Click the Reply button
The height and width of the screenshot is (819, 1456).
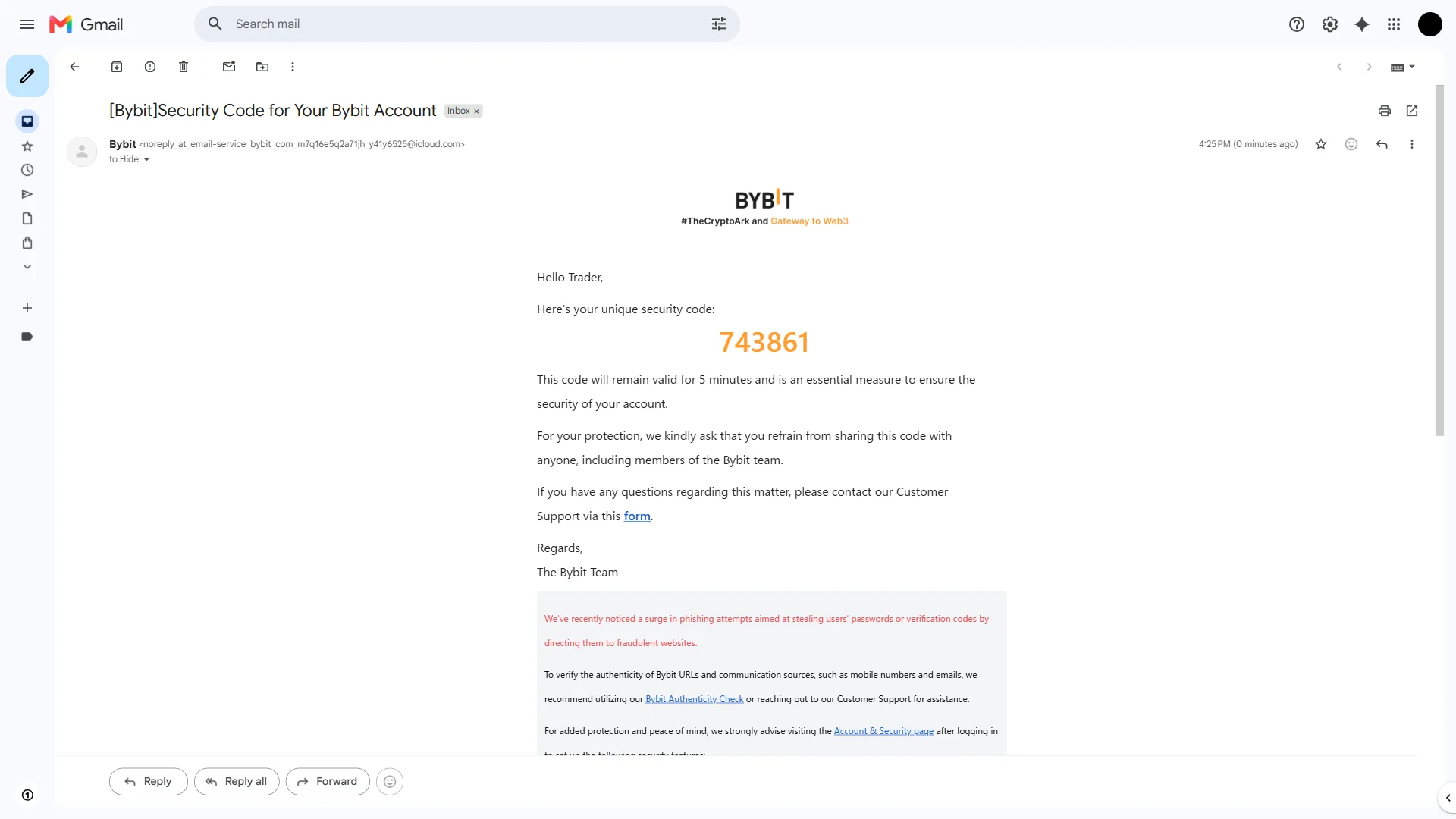[149, 782]
